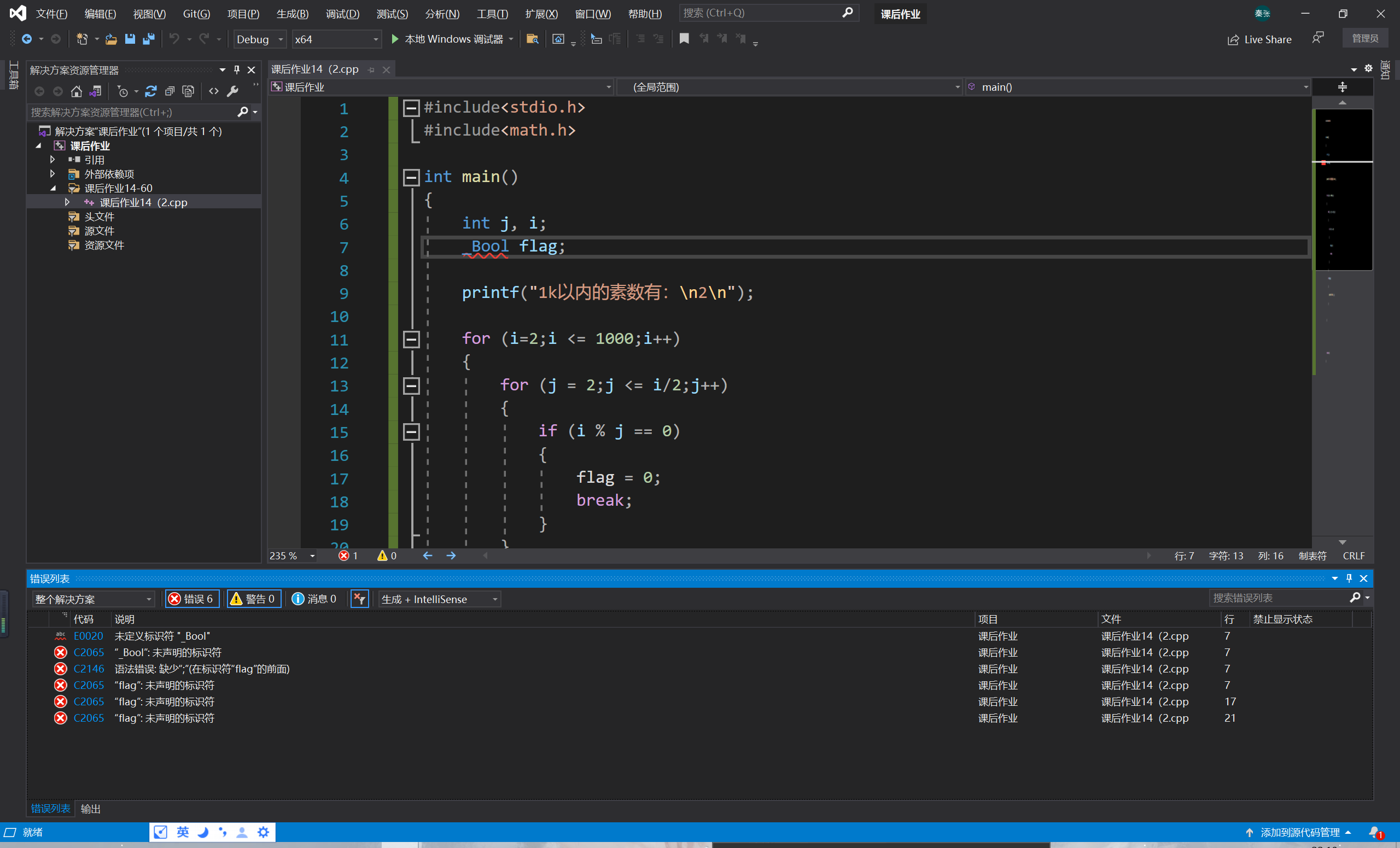The height and width of the screenshot is (848, 1400).
Task: Click the pending changes filter clock icon
Action: point(122,91)
